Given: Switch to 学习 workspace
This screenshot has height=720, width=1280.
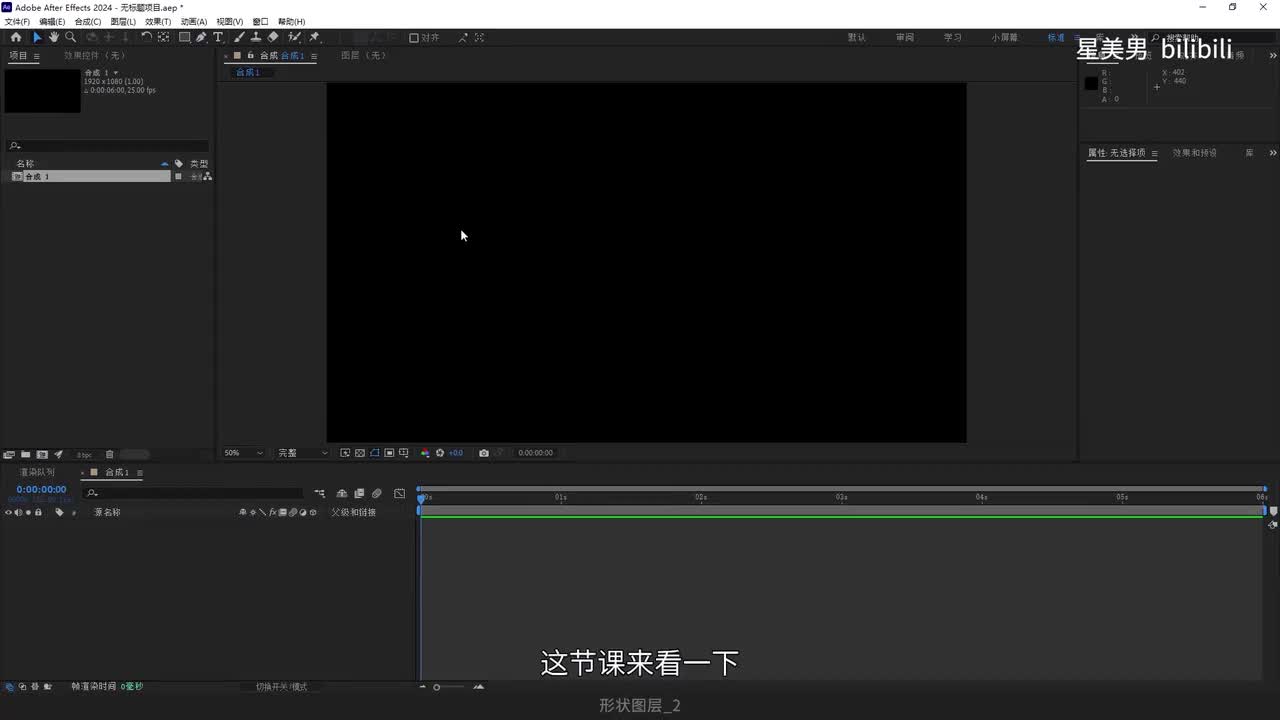Looking at the screenshot, I should pyautogui.click(x=953, y=37).
